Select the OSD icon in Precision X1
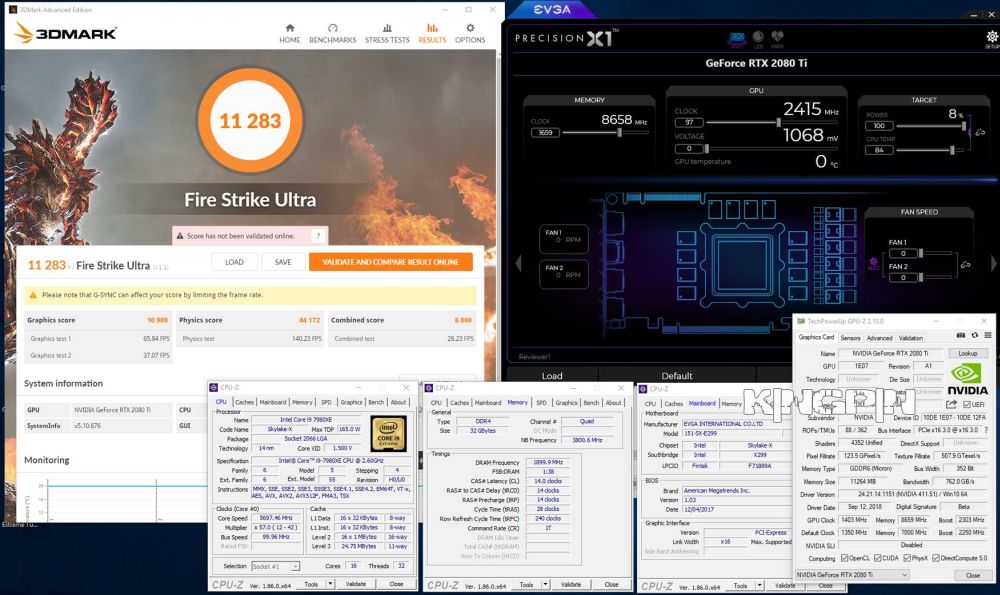 (737, 38)
